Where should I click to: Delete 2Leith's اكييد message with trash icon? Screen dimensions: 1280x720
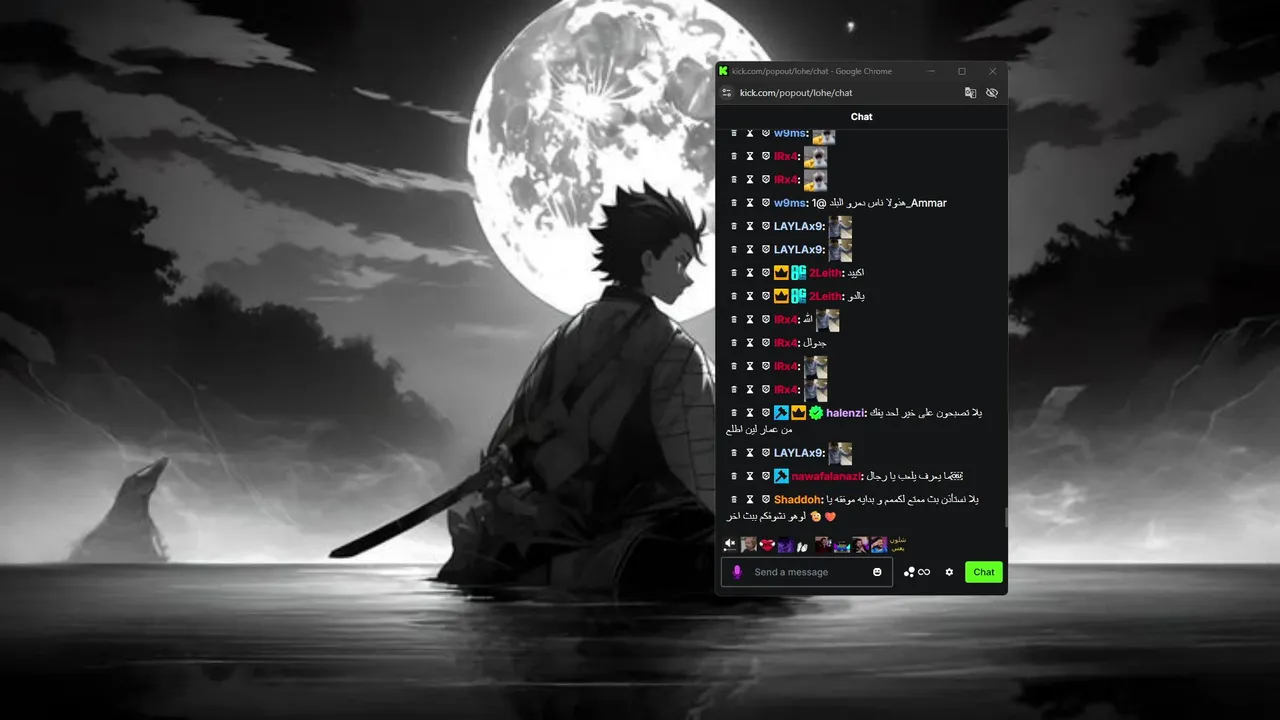(733, 273)
